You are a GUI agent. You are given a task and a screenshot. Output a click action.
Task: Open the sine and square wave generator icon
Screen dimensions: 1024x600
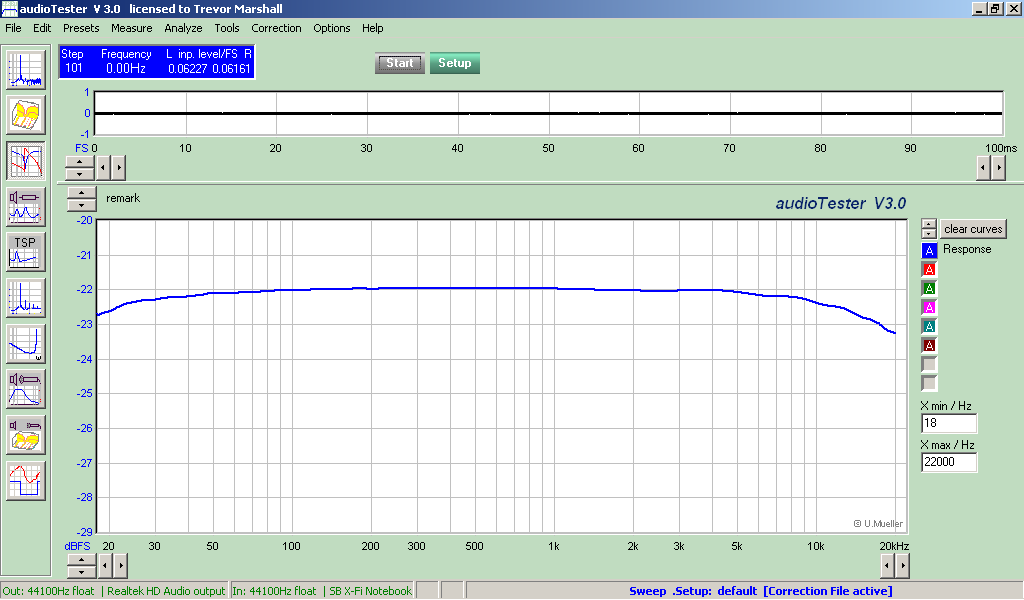coord(25,481)
